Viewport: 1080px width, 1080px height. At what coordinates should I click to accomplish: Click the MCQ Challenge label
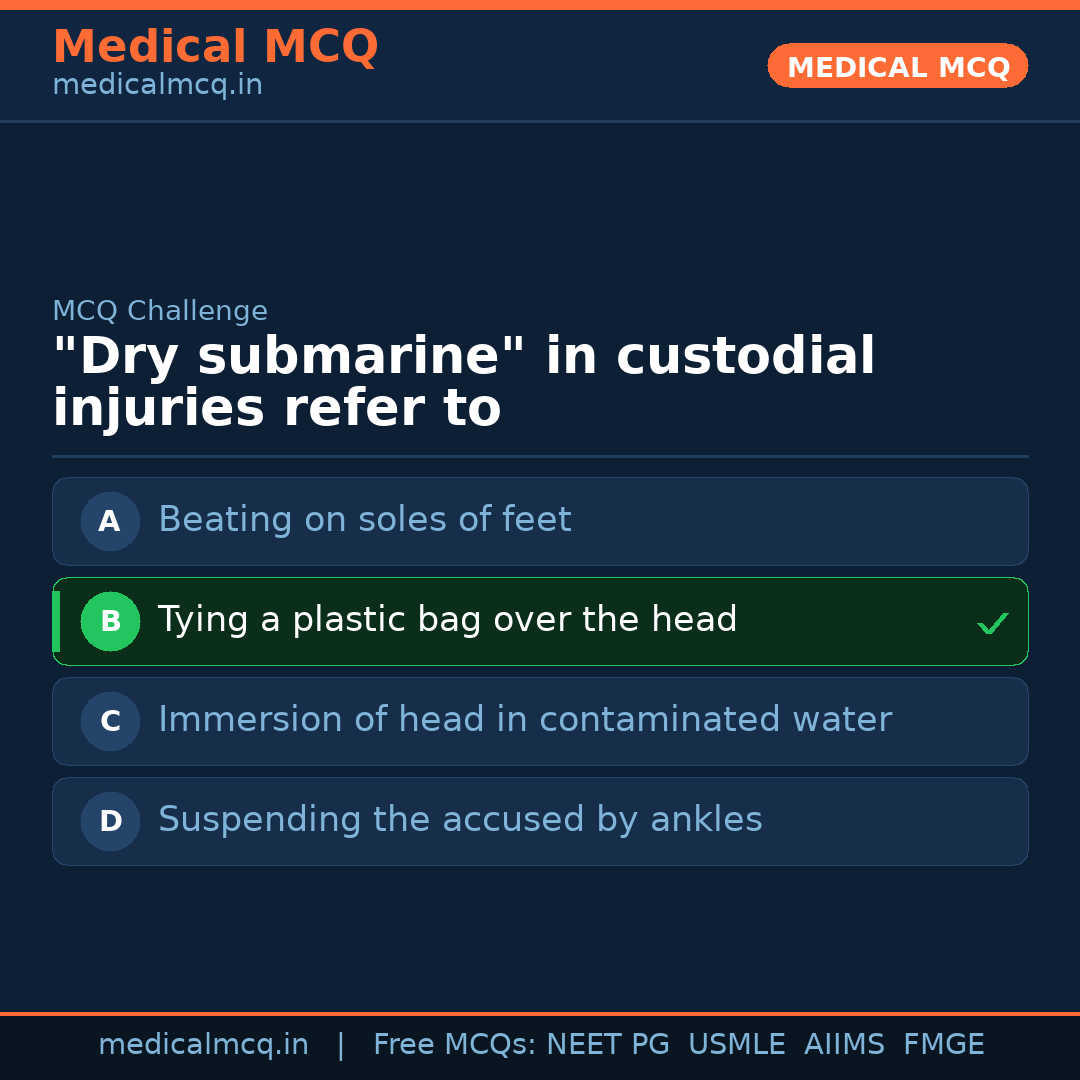[x=160, y=311]
